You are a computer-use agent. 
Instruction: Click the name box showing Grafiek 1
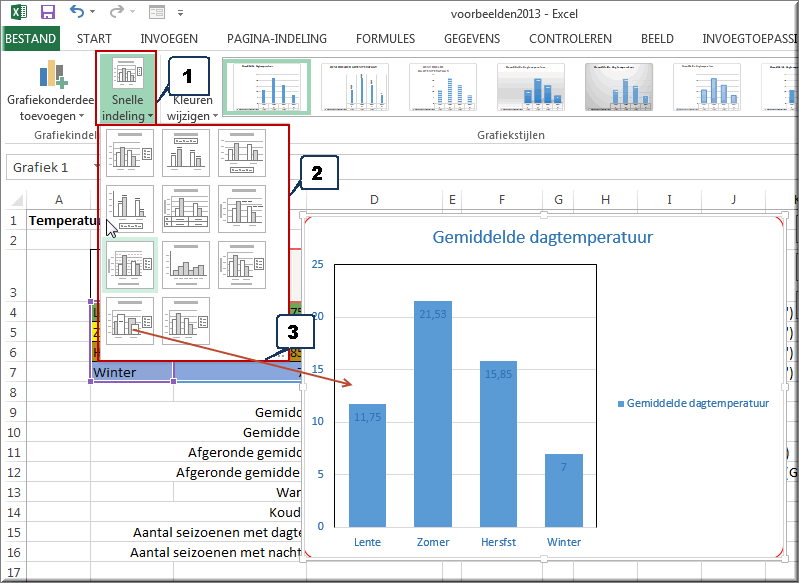50,167
